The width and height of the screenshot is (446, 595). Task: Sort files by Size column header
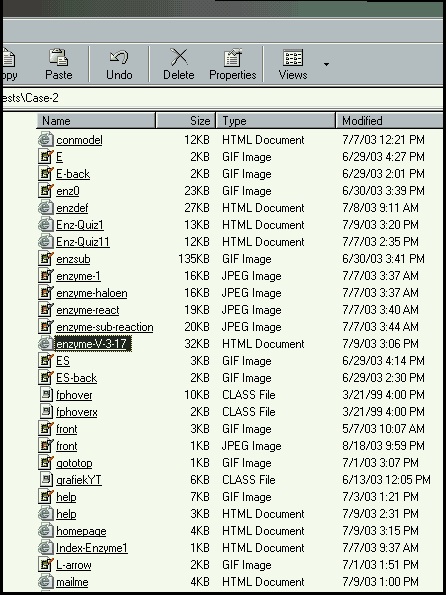[186, 121]
